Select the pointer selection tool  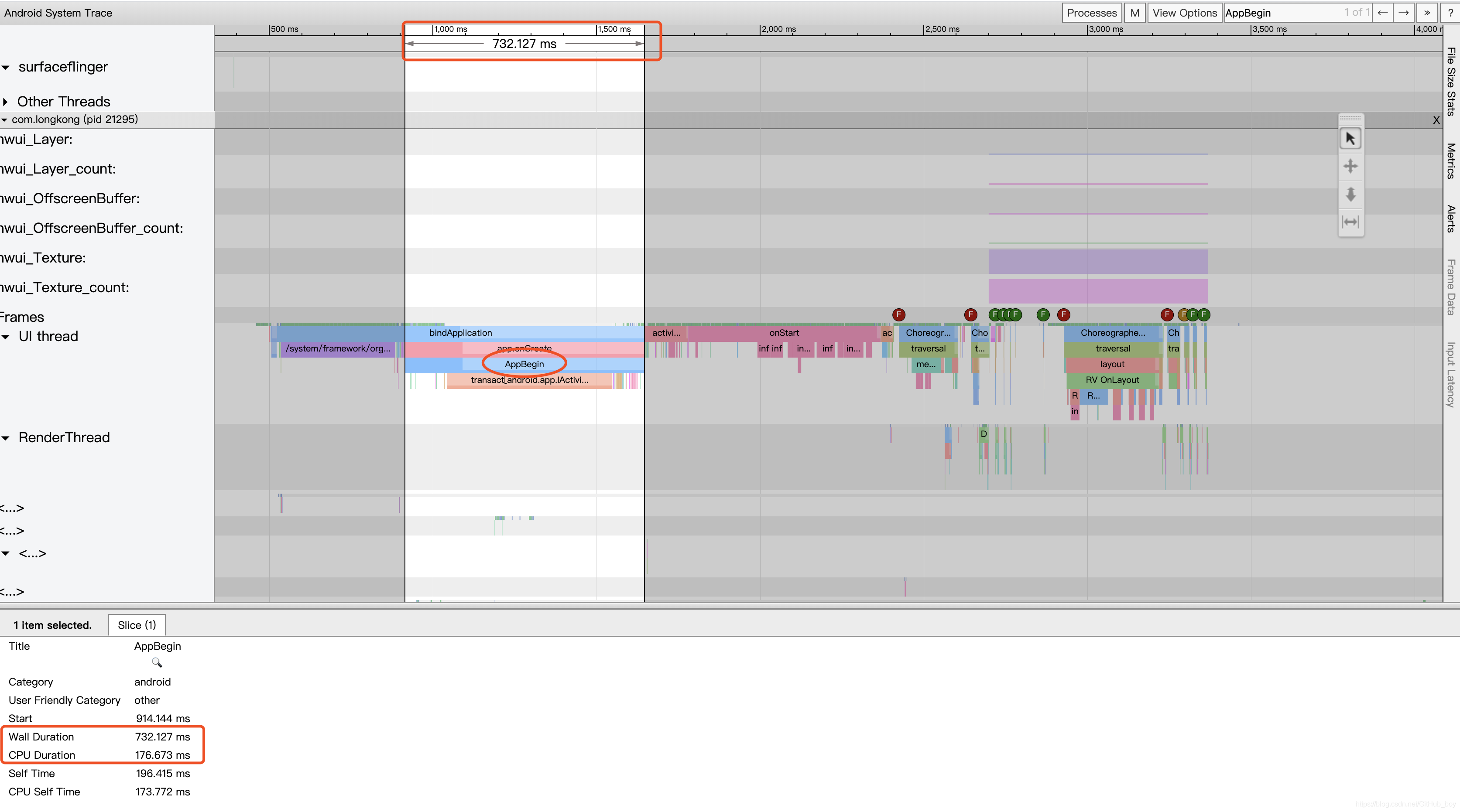tap(1350, 139)
